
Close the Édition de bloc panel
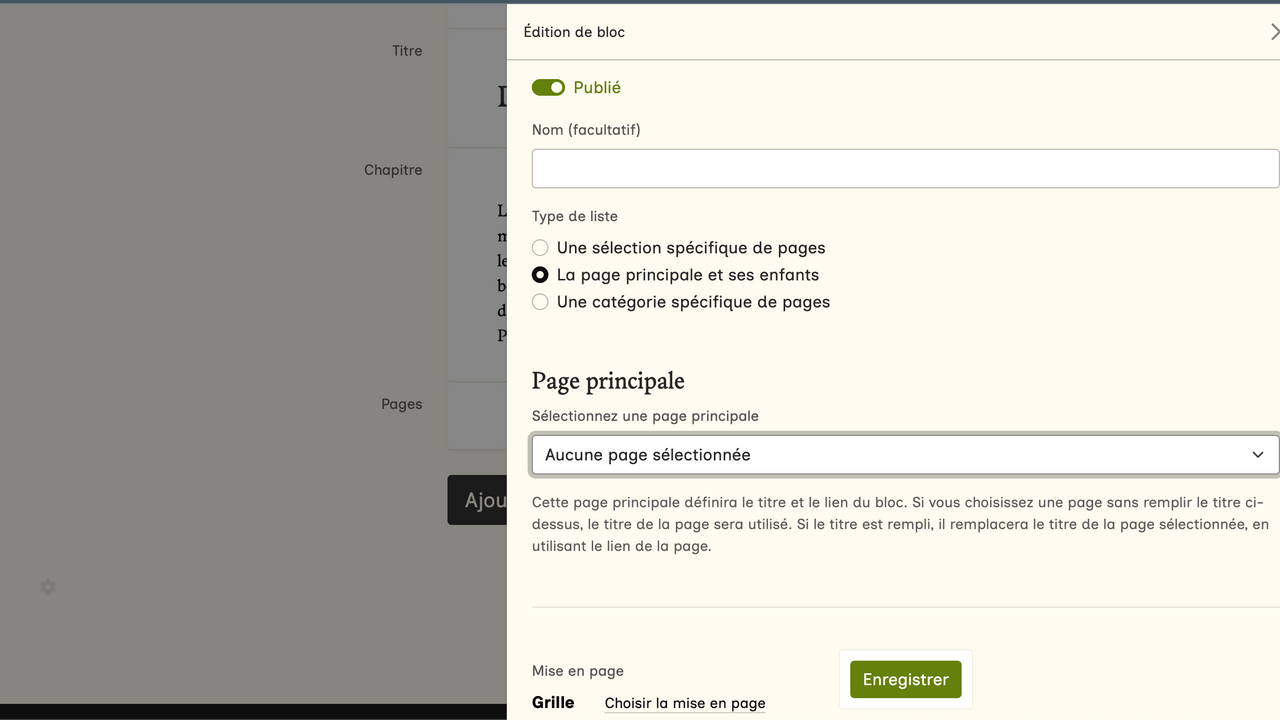(1273, 32)
